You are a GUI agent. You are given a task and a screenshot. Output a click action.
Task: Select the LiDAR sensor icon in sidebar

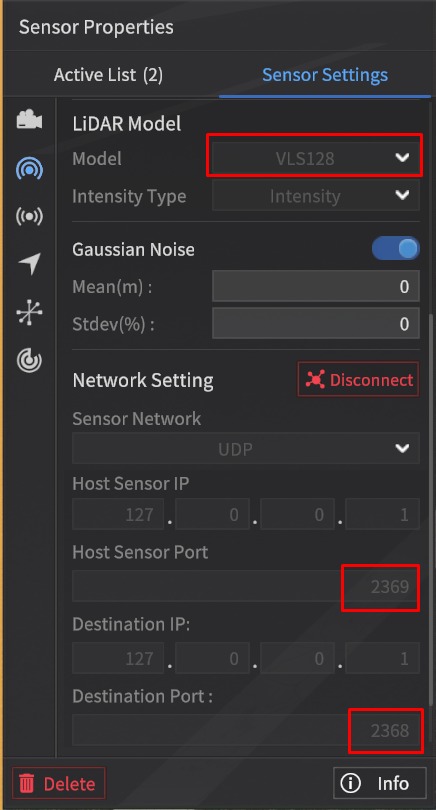click(29, 168)
